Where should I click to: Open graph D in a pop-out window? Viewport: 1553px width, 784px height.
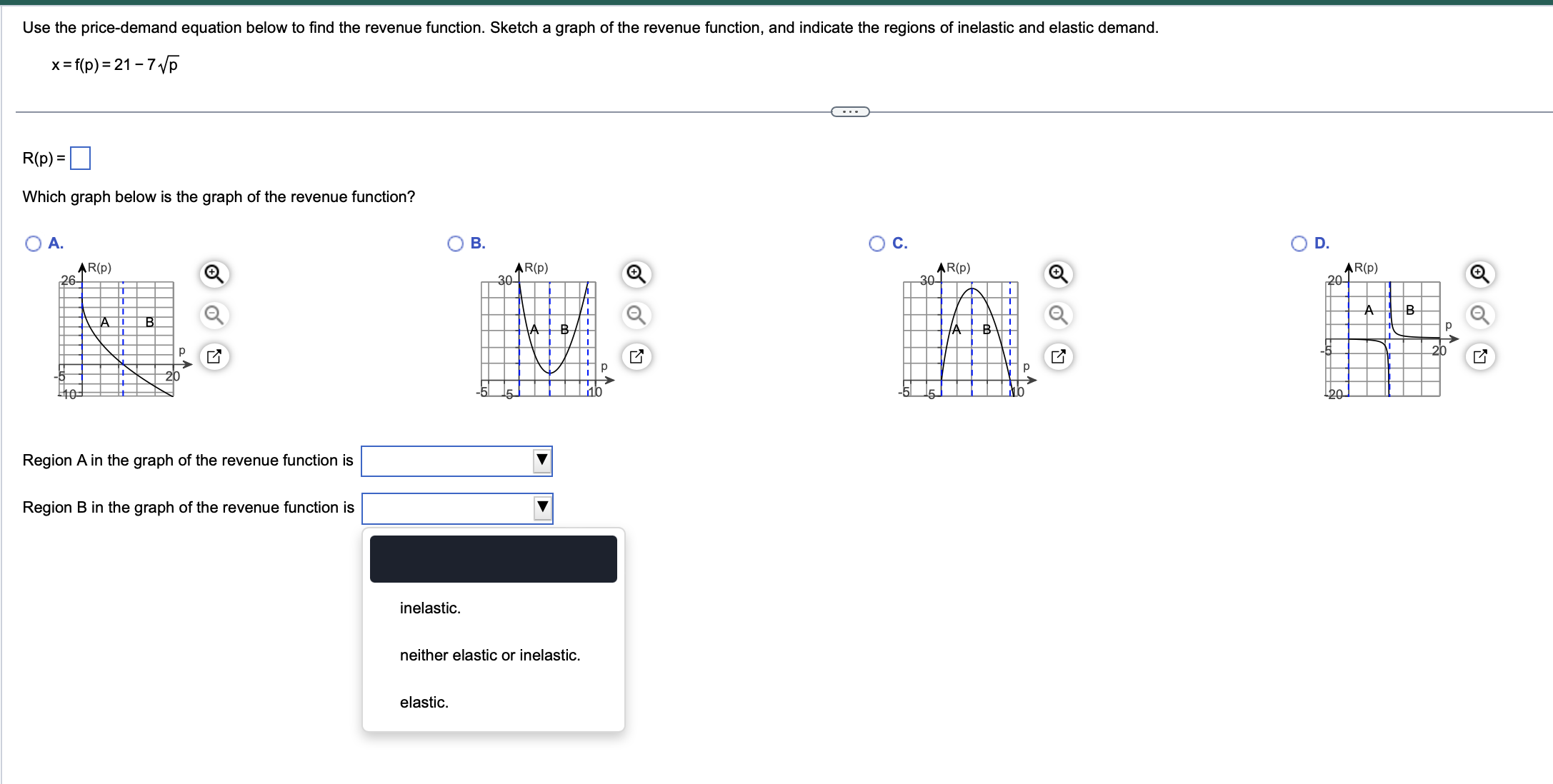[x=1479, y=356]
